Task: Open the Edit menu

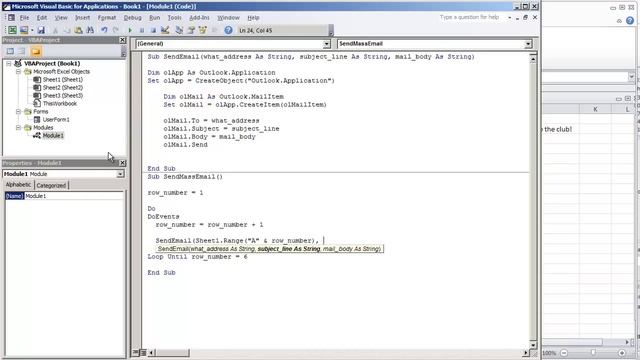Action: tap(42, 18)
